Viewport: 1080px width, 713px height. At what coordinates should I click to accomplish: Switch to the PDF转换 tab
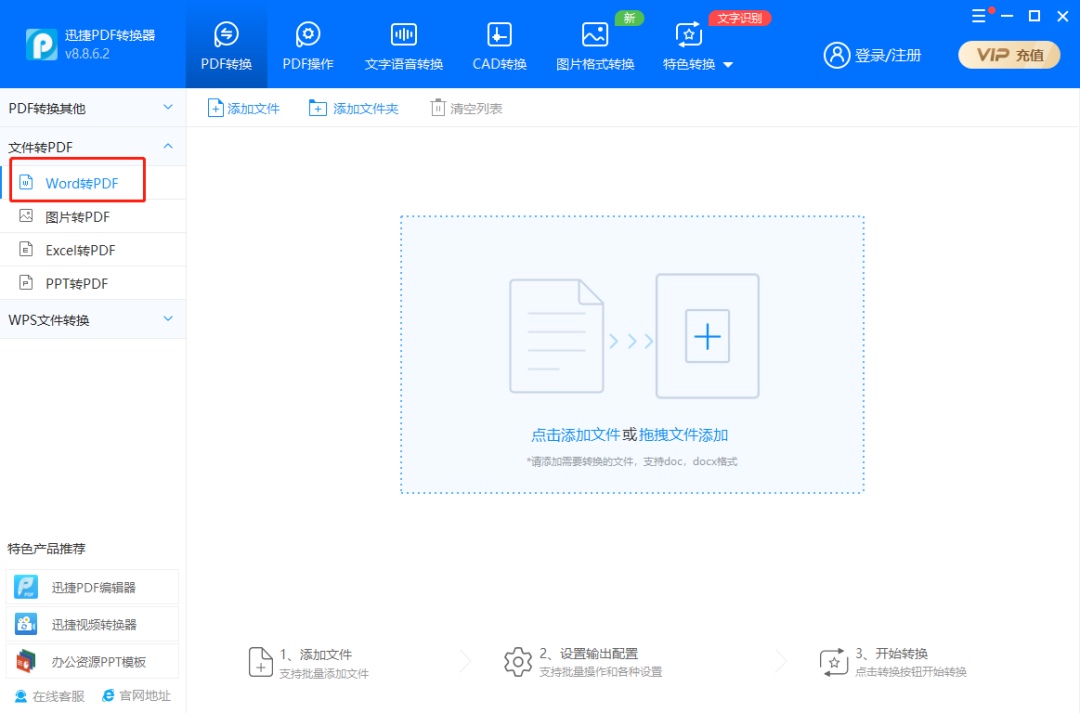click(x=226, y=46)
